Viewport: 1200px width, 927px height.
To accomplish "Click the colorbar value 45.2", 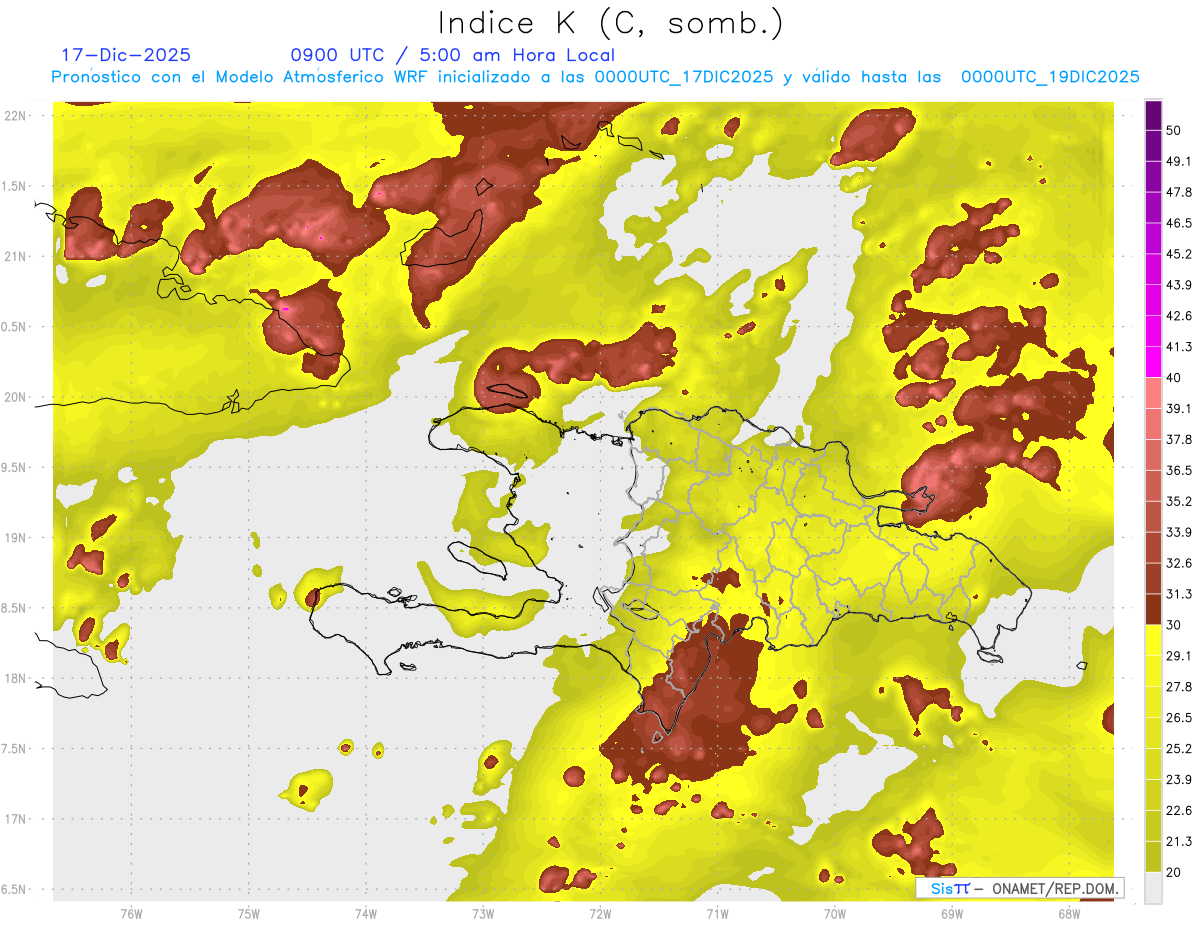I will 1180,254.
